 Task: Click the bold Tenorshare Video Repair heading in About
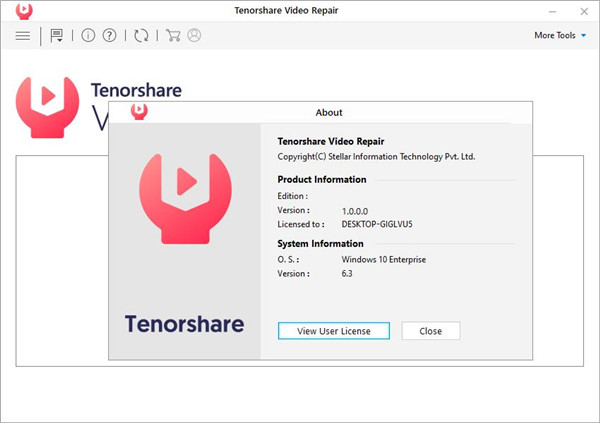pyautogui.click(x=331, y=141)
